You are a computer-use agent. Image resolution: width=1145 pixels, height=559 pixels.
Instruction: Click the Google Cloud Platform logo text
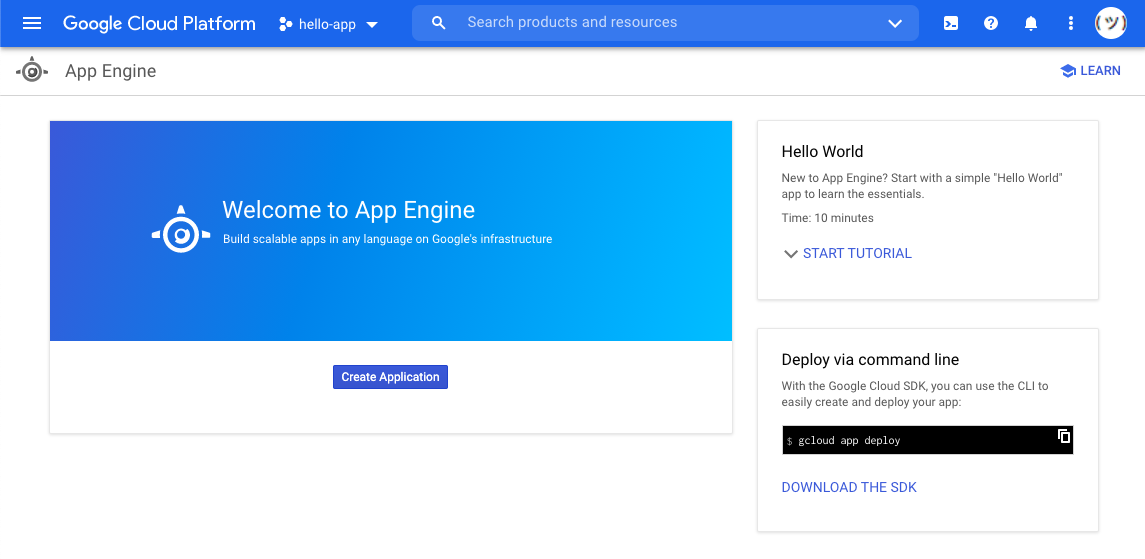[x=159, y=23]
